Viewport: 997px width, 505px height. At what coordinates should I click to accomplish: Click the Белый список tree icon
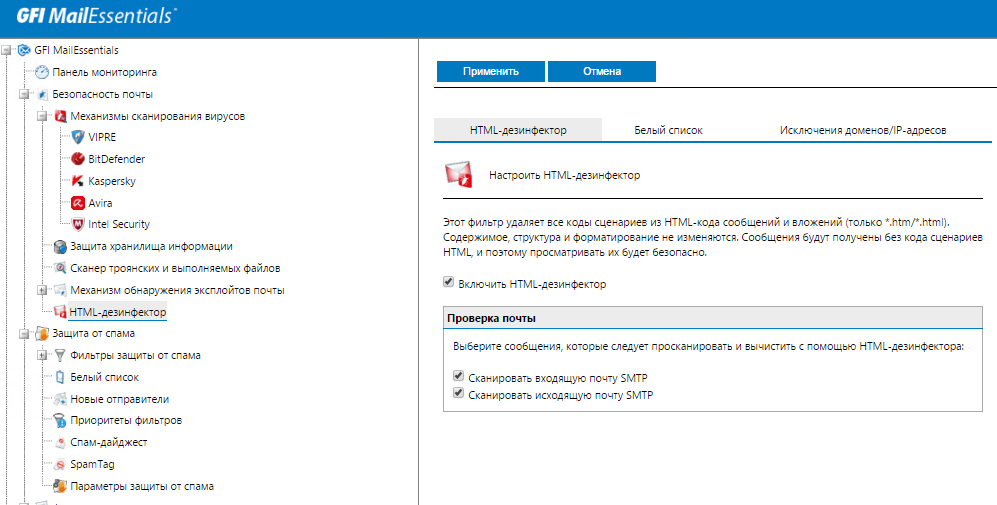click(x=60, y=377)
